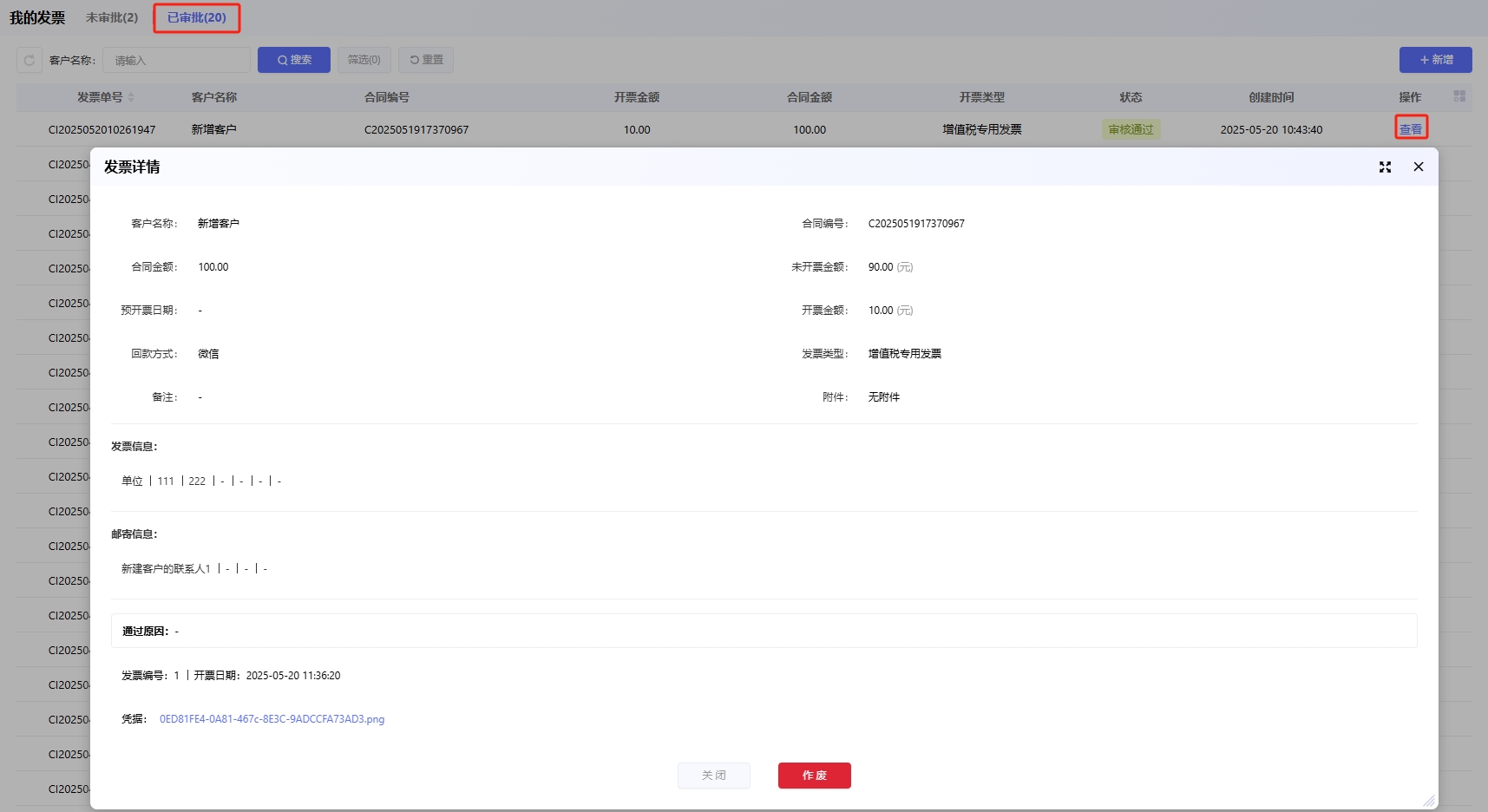1488x812 pixels.
Task: Open the 凭据 png attachment link
Action: tap(272, 719)
